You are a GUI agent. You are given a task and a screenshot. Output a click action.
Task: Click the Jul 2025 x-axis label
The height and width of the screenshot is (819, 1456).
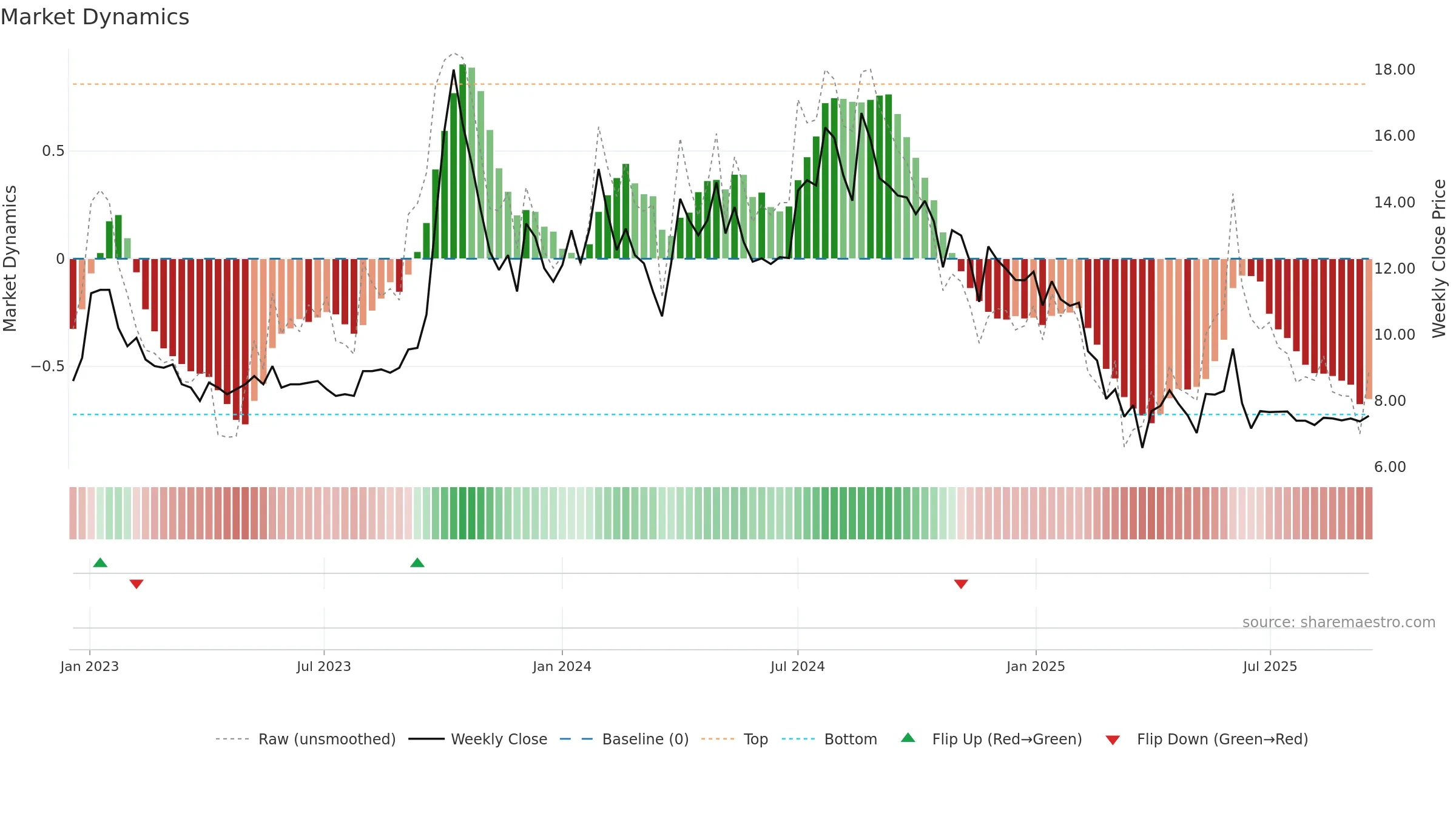click(1270, 666)
